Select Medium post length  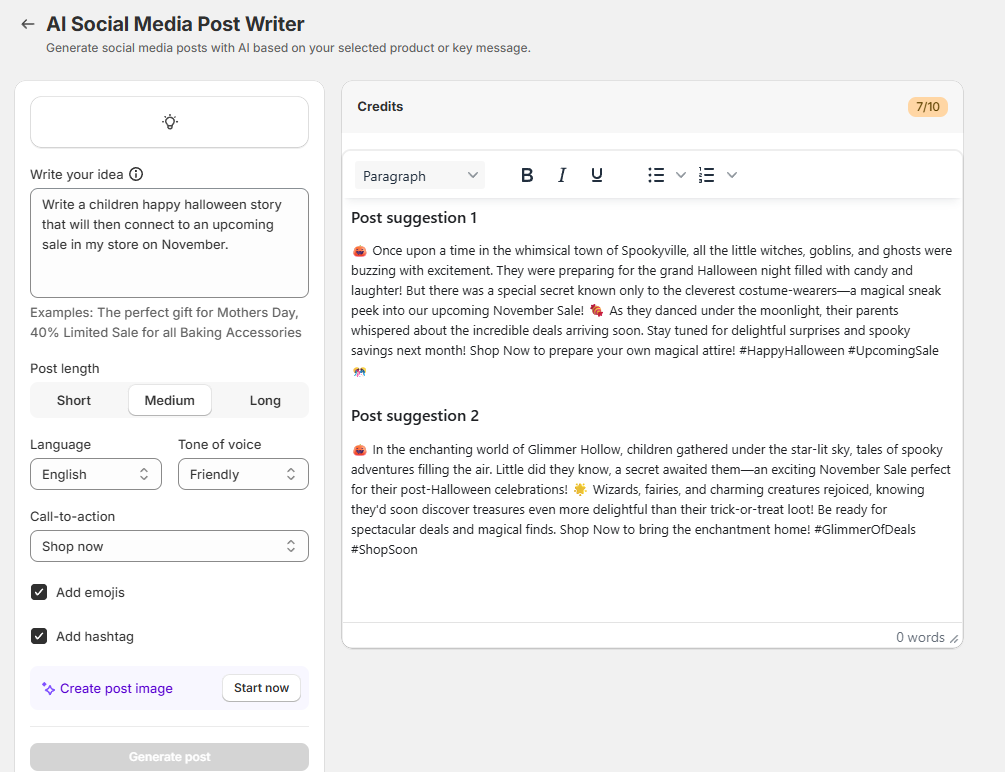pyautogui.click(x=170, y=400)
